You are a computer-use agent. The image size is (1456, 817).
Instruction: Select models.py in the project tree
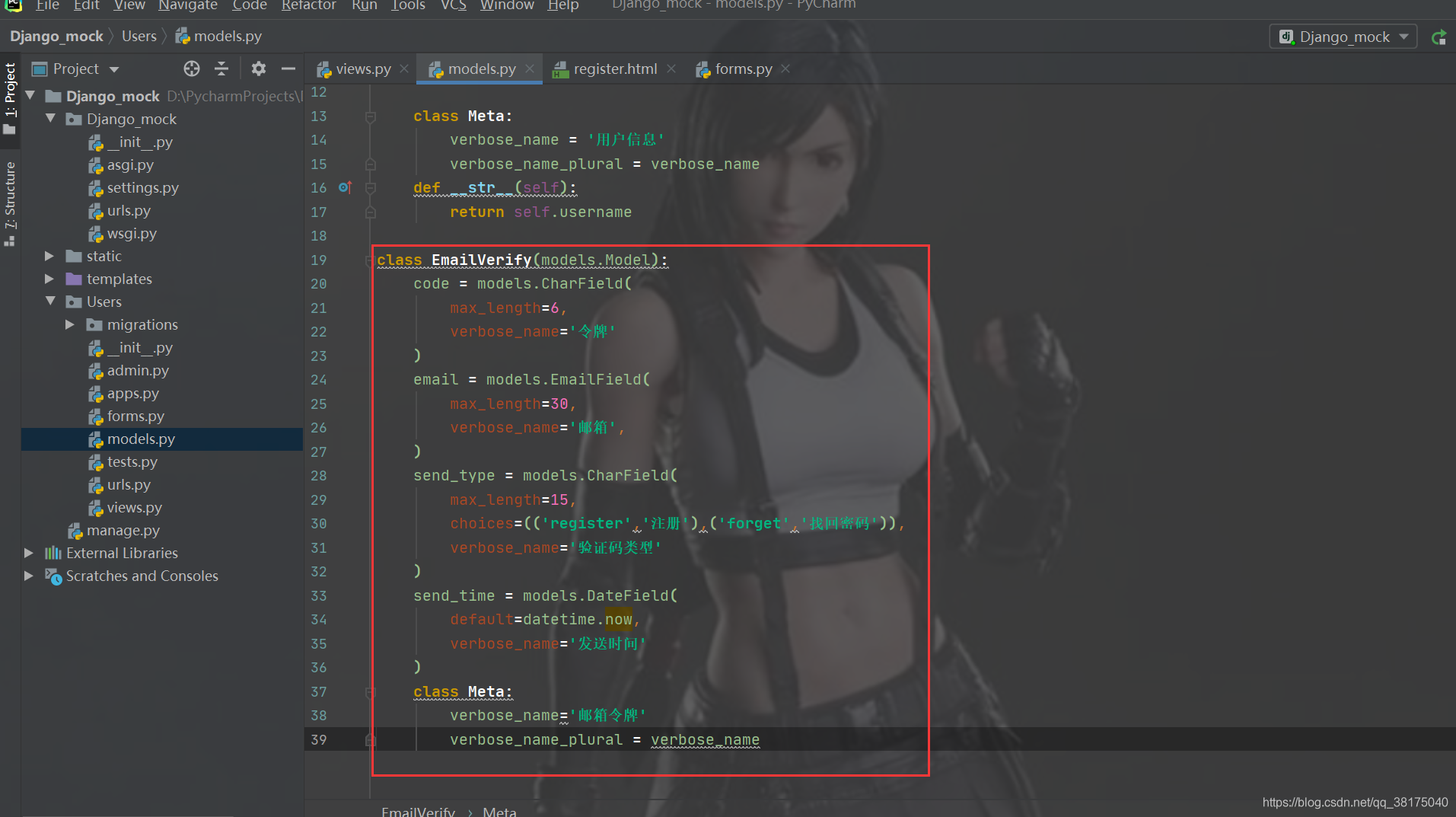tap(141, 439)
